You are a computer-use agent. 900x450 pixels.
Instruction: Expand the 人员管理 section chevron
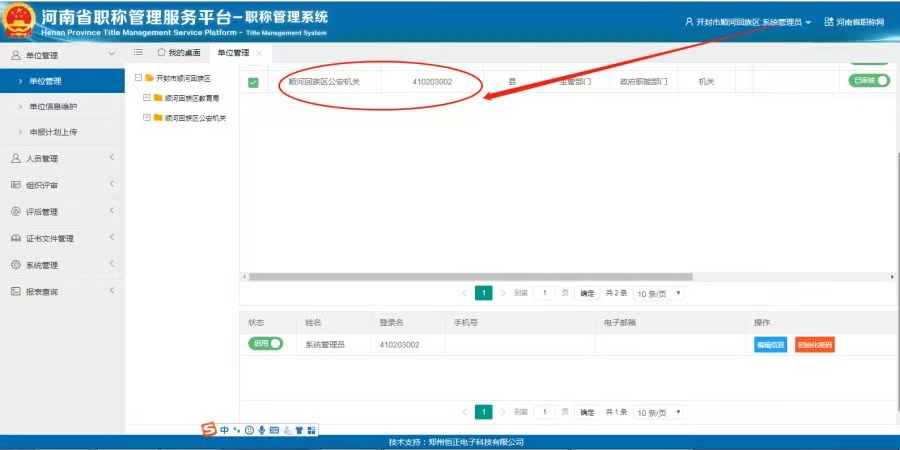(112, 157)
